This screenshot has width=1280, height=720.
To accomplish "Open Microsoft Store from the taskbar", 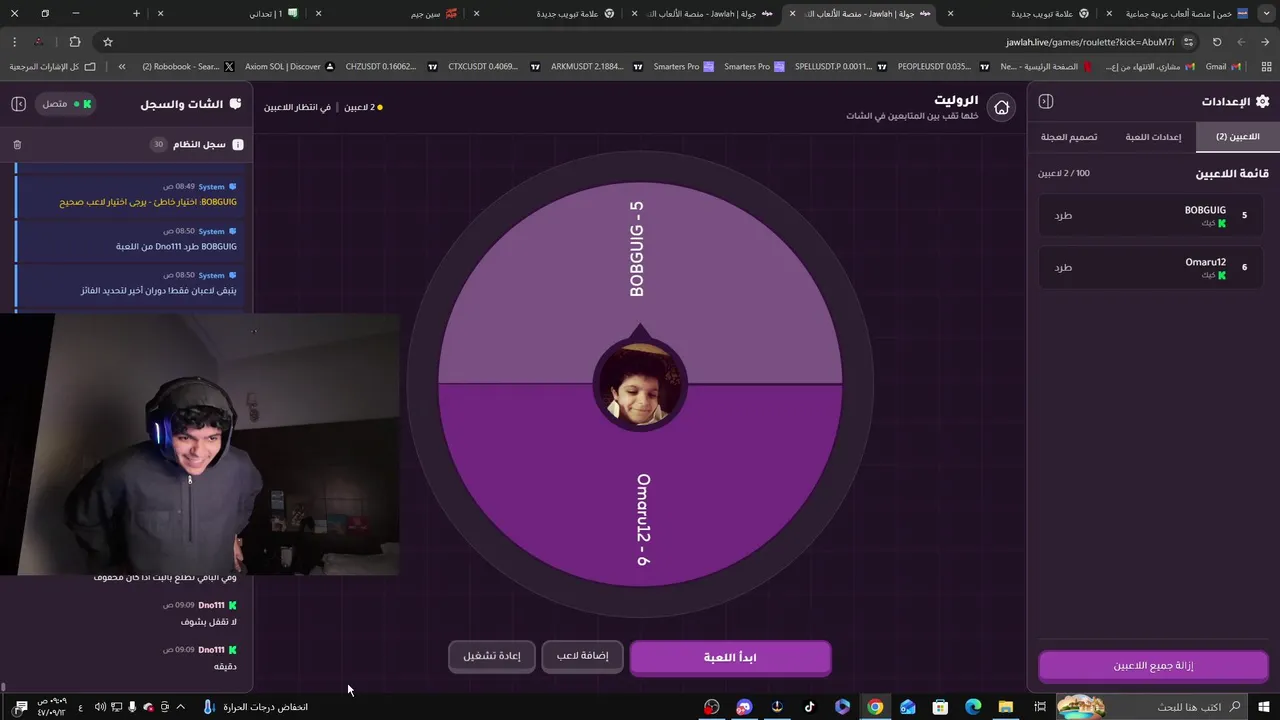I will pyautogui.click(x=940, y=707).
